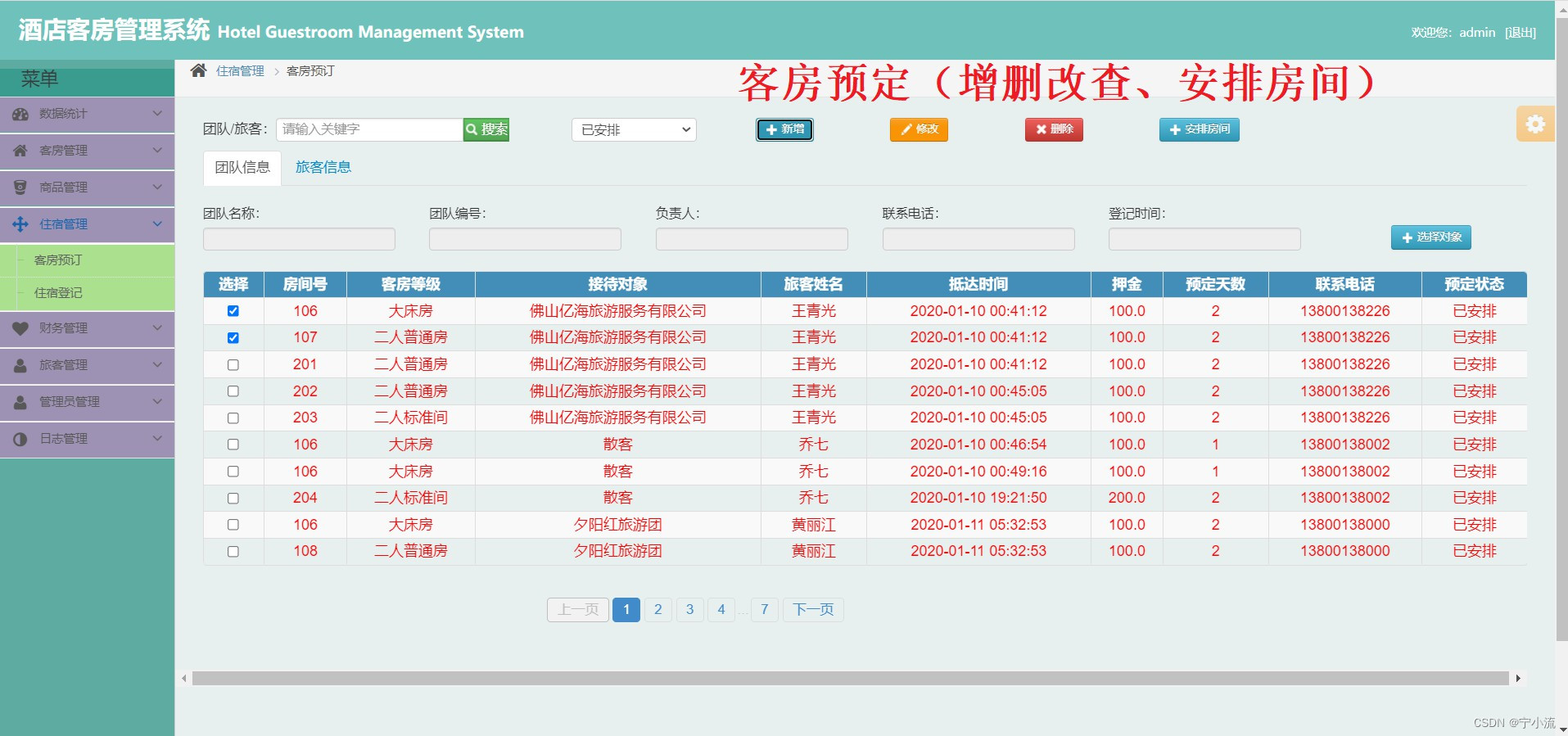This screenshot has height=736, width=1568.
Task: Click the 数据统计 palette icon in sidebar
Action: (20, 114)
